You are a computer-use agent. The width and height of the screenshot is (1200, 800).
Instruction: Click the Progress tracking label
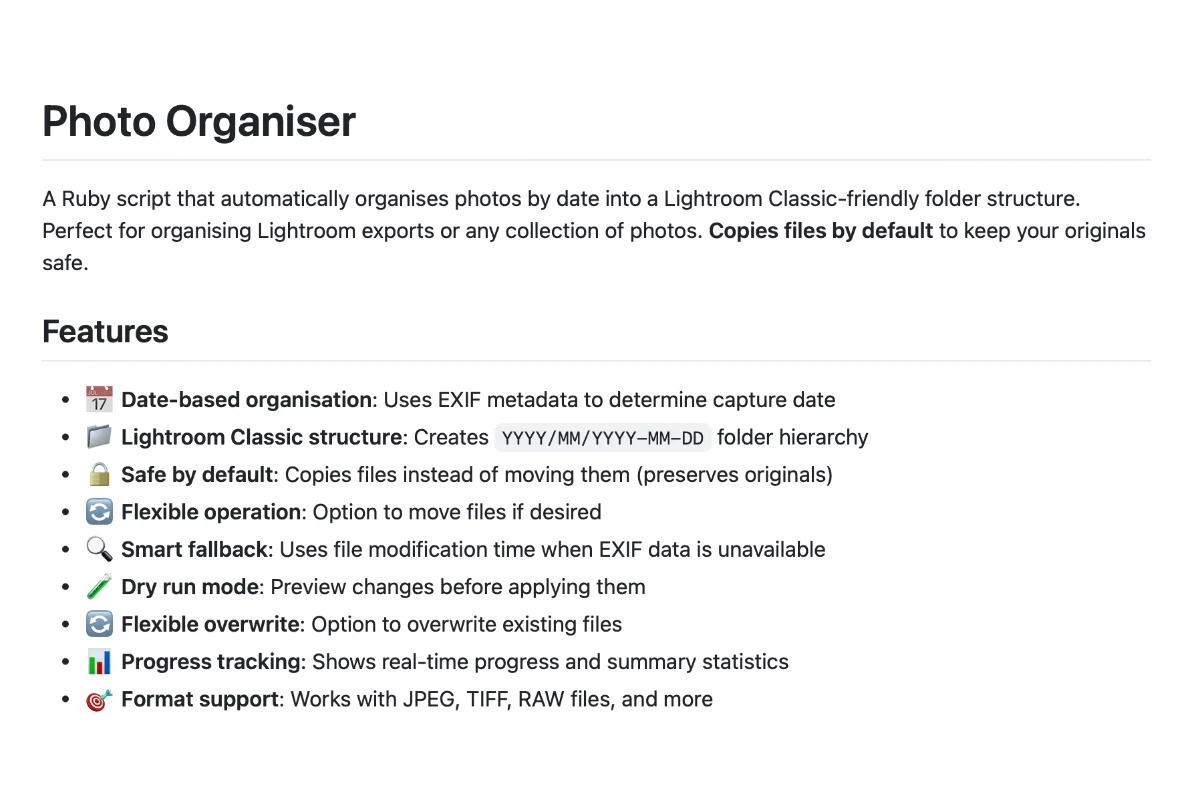(x=211, y=662)
